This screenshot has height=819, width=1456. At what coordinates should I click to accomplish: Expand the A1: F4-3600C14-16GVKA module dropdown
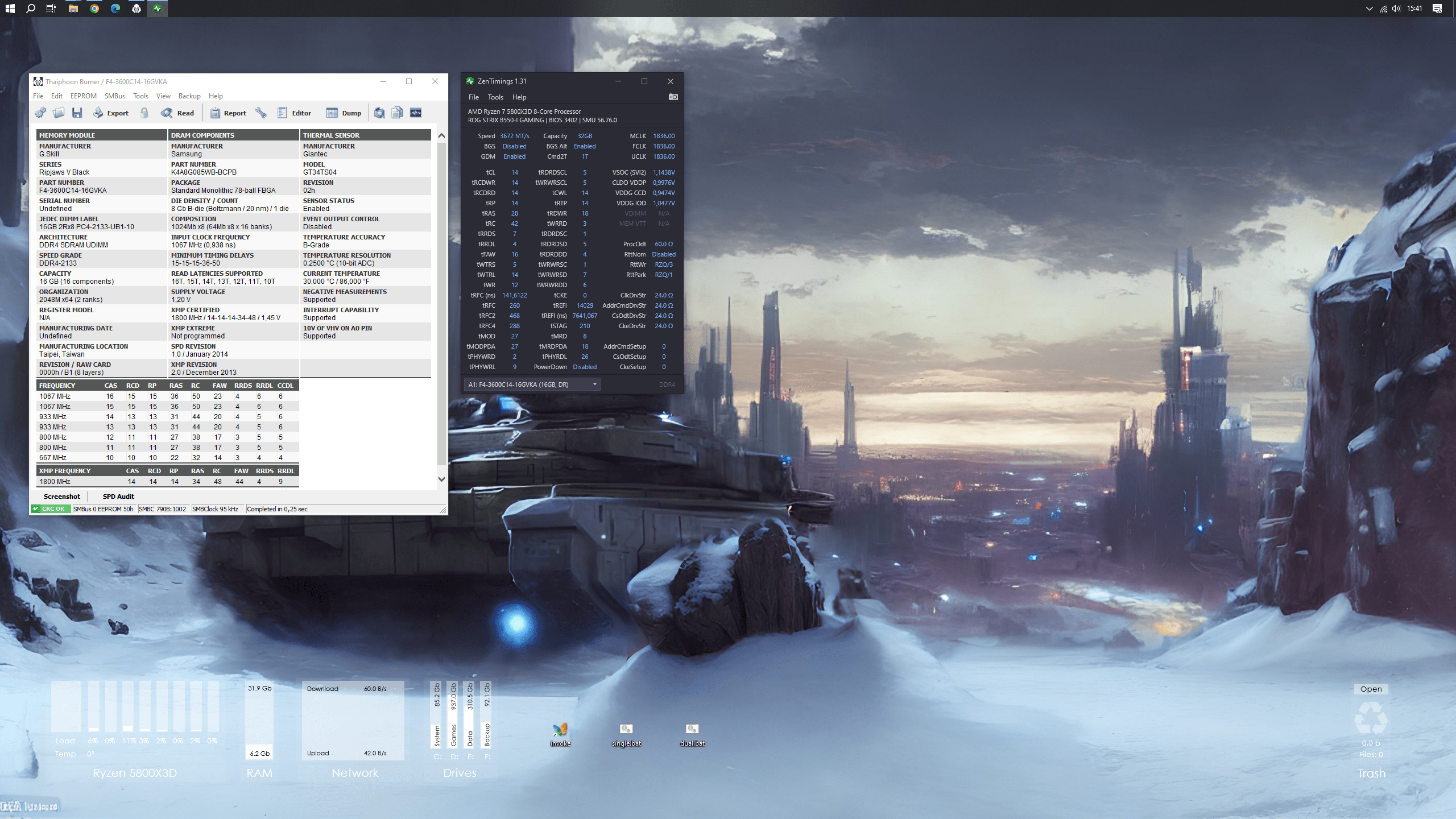(x=532, y=384)
